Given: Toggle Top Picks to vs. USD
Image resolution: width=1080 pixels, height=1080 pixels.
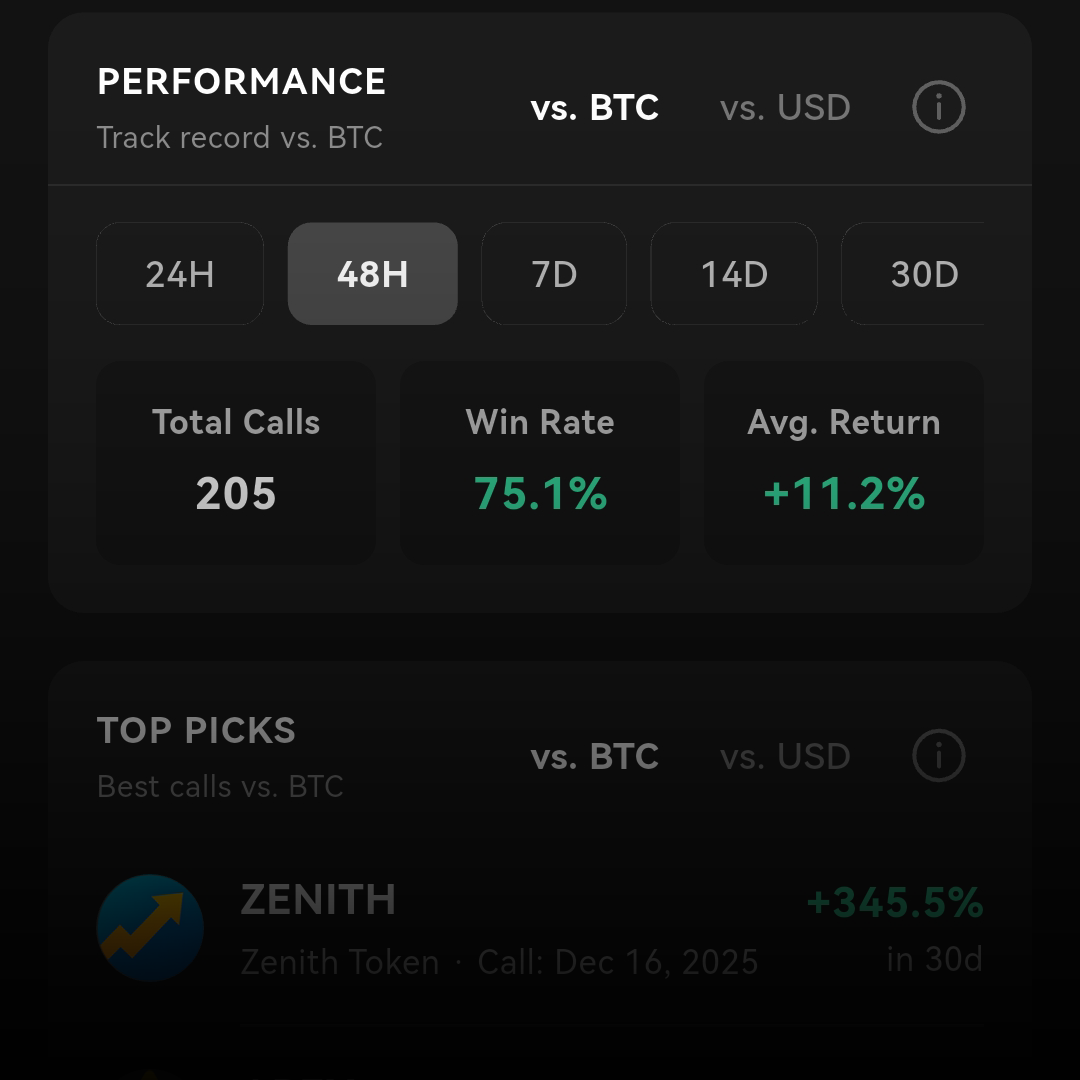Looking at the screenshot, I should (x=785, y=757).
